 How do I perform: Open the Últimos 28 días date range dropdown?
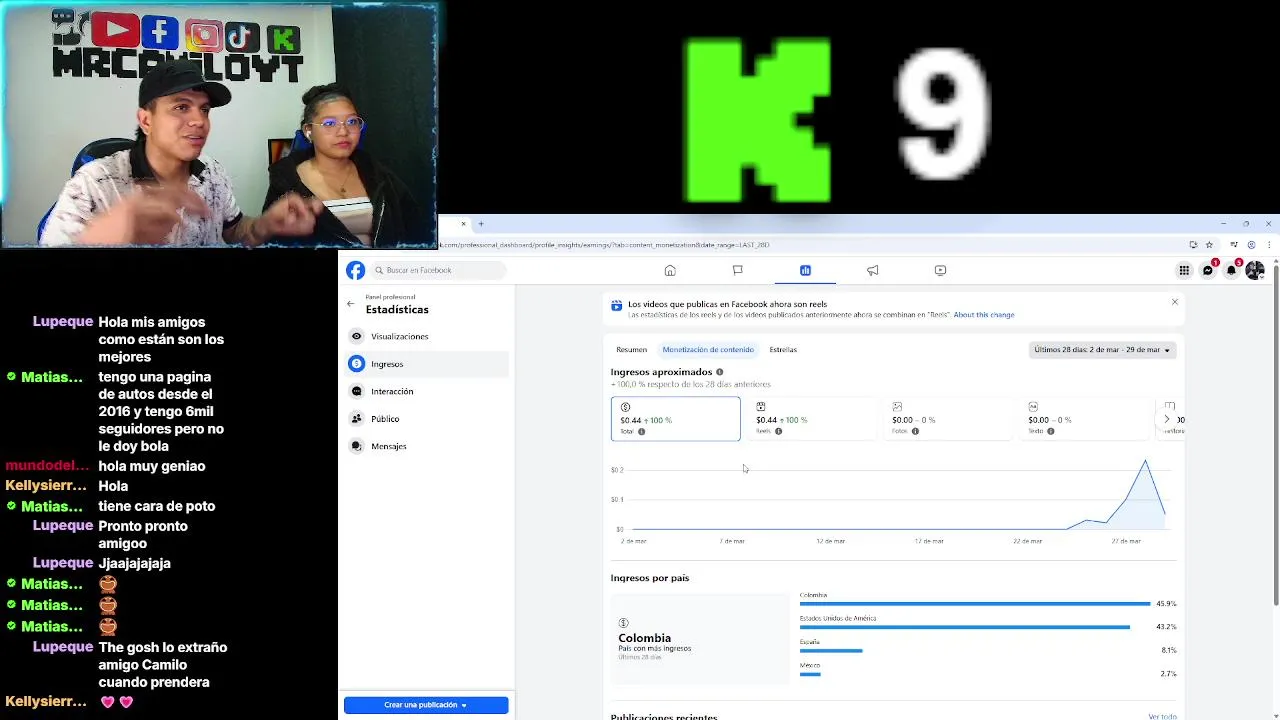1102,350
